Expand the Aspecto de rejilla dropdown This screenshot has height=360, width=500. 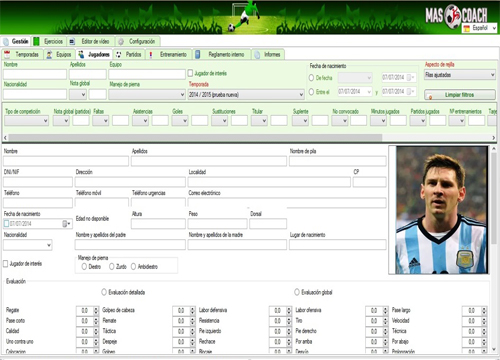click(x=460, y=75)
